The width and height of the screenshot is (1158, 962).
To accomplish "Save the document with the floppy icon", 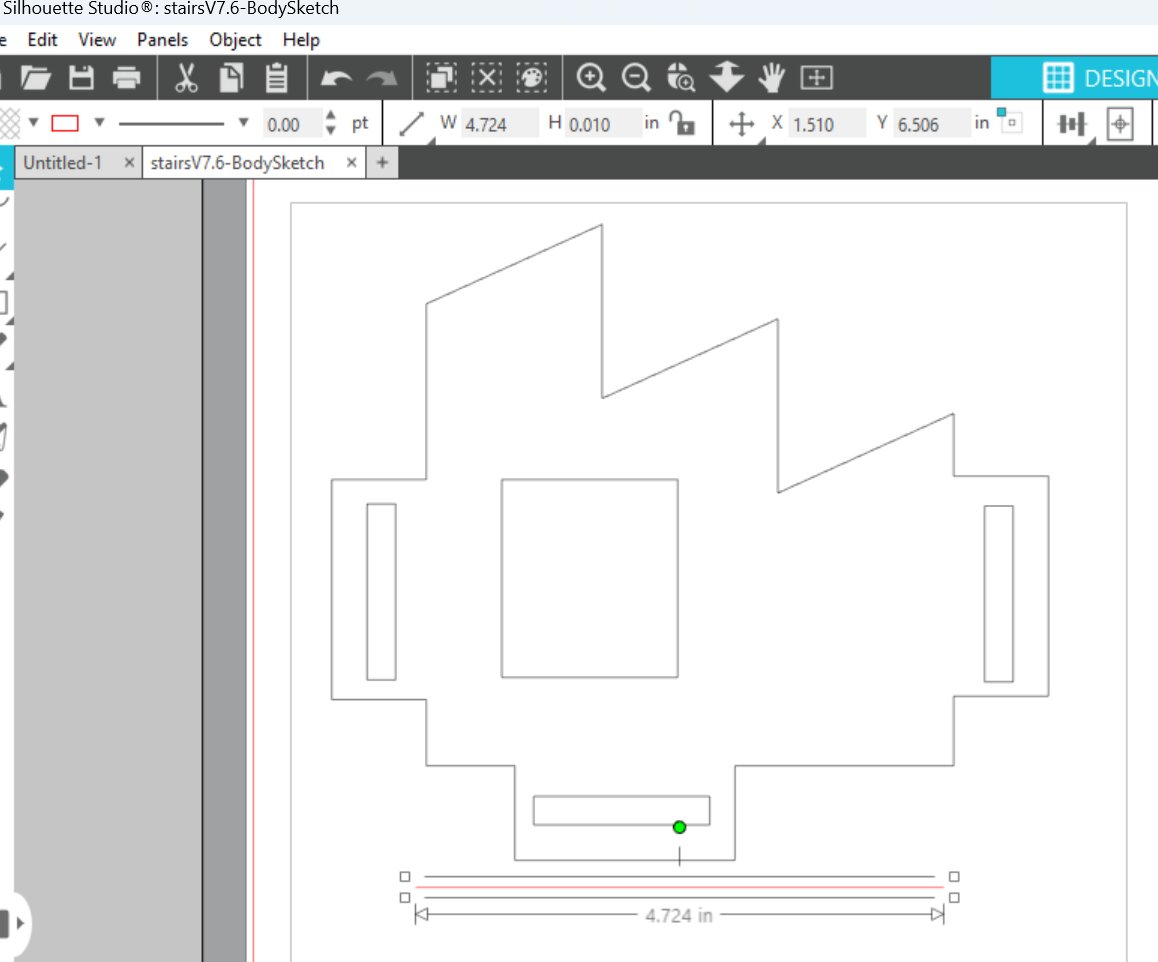I will tap(81, 78).
